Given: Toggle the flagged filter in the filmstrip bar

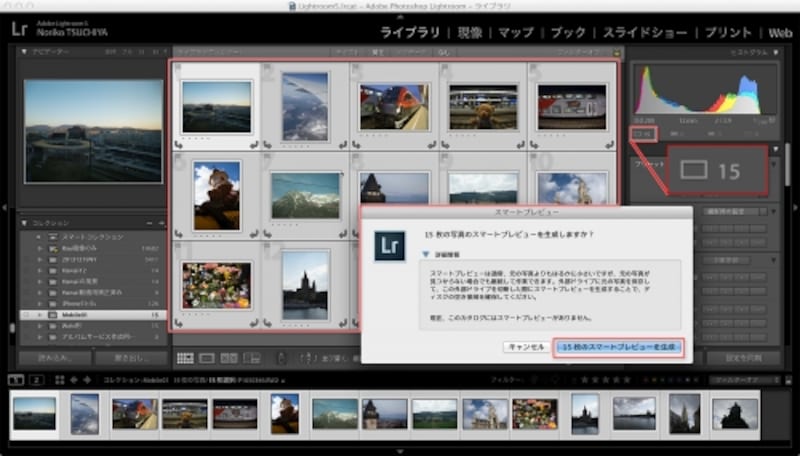Looking at the screenshot, I should pos(534,380).
